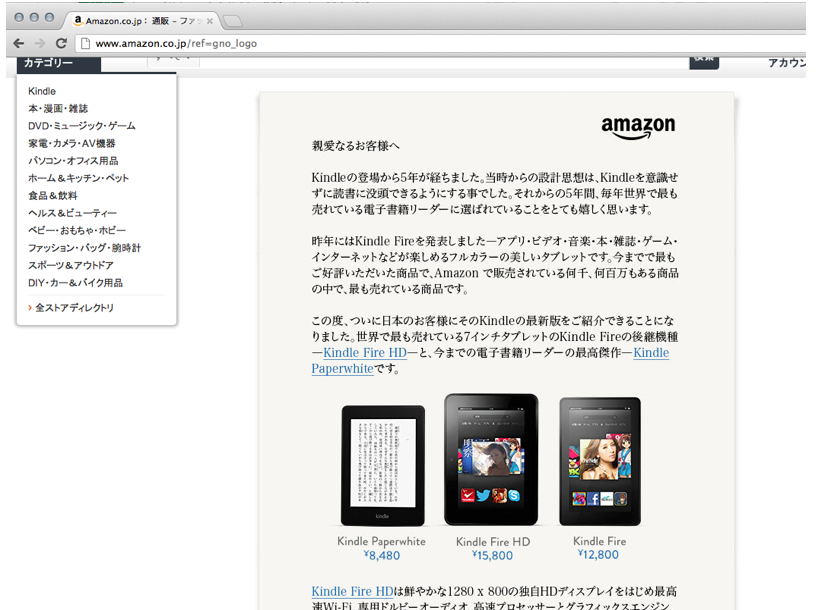Click the browser back arrow
Image resolution: width=816 pixels, height=610 pixels.
pos(19,43)
